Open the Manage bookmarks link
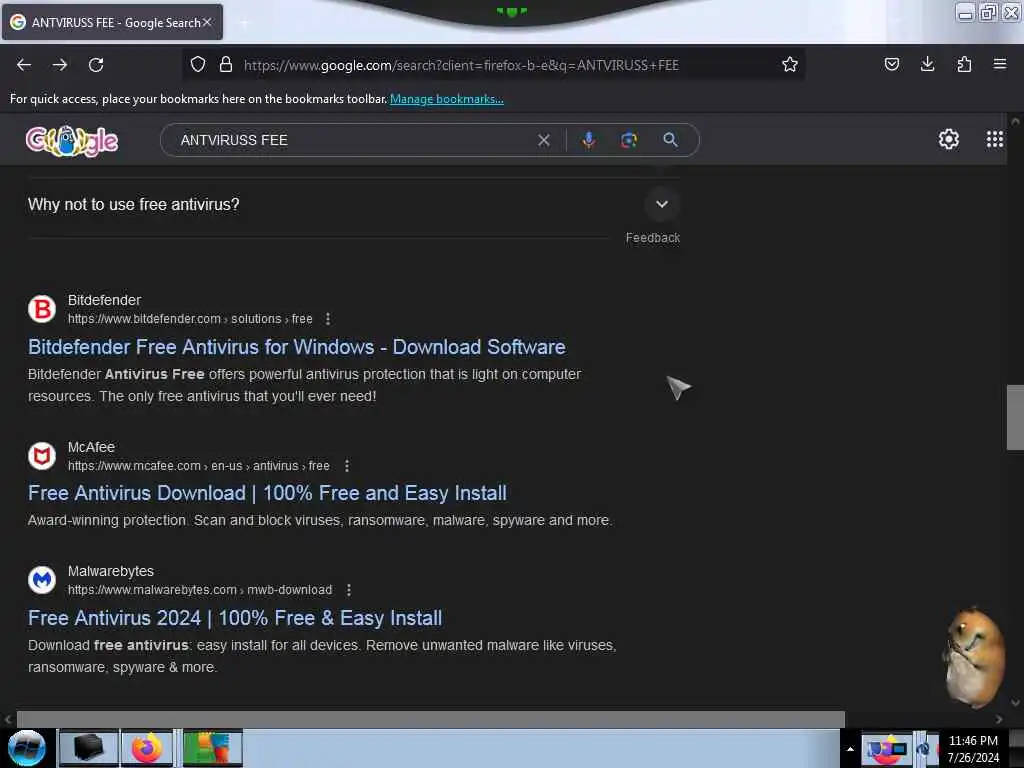Viewport: 1024px width, 768px height. 447,99
